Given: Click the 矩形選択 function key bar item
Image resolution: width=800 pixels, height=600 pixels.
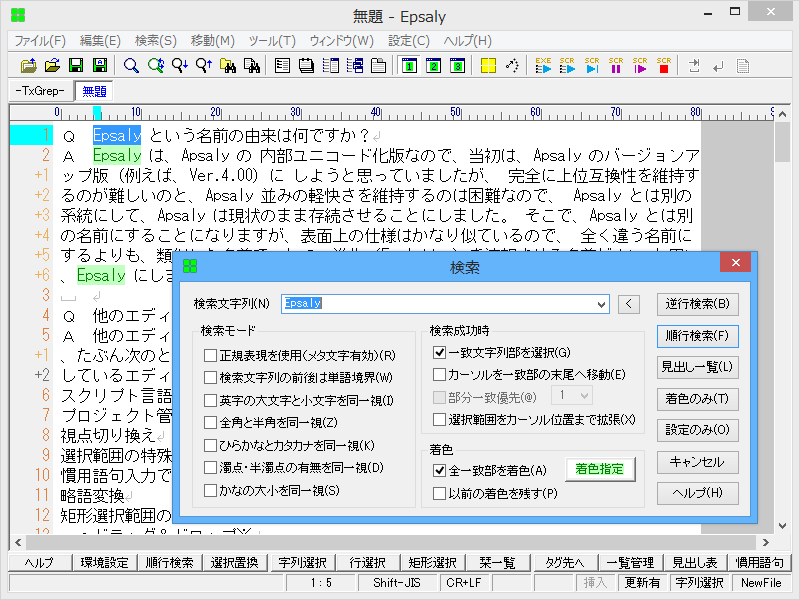Looking at the screenshot, I should [x=432, y=562].
